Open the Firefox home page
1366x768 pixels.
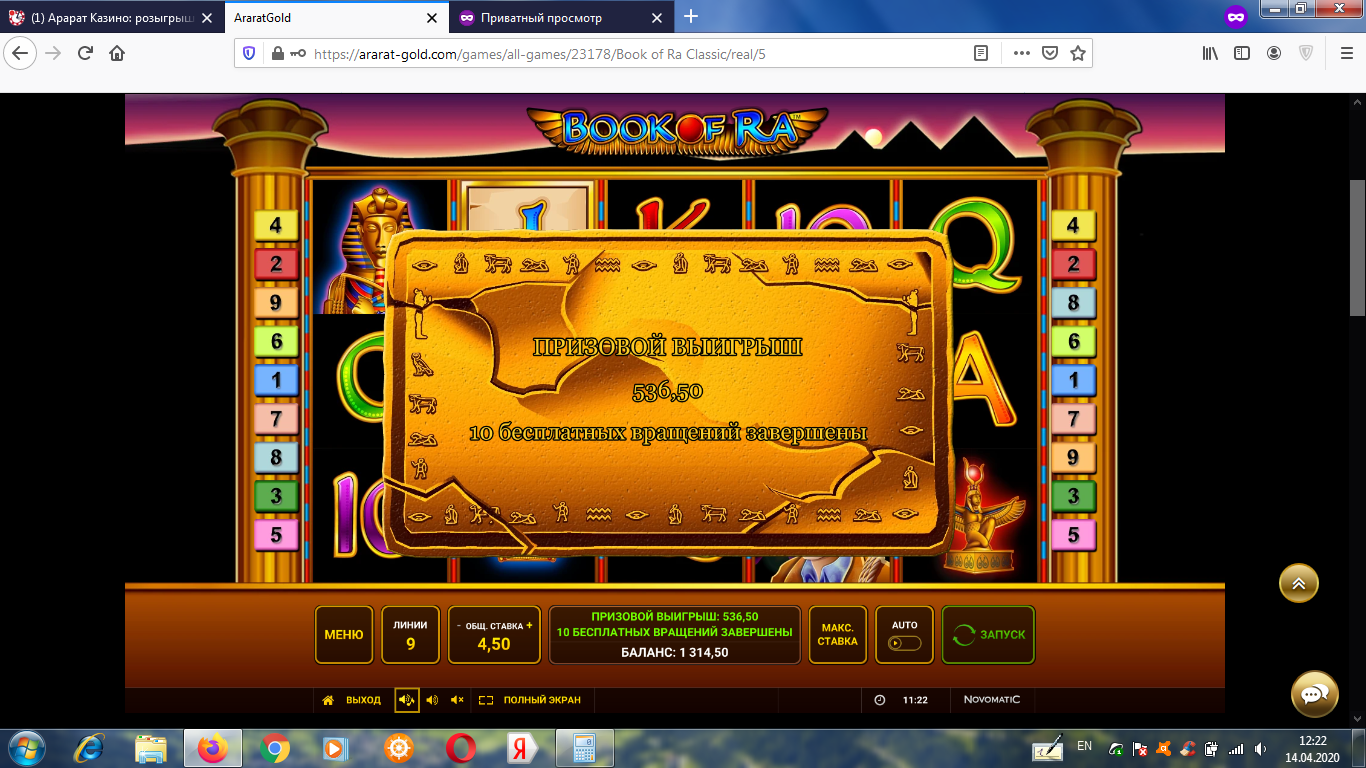117,53
